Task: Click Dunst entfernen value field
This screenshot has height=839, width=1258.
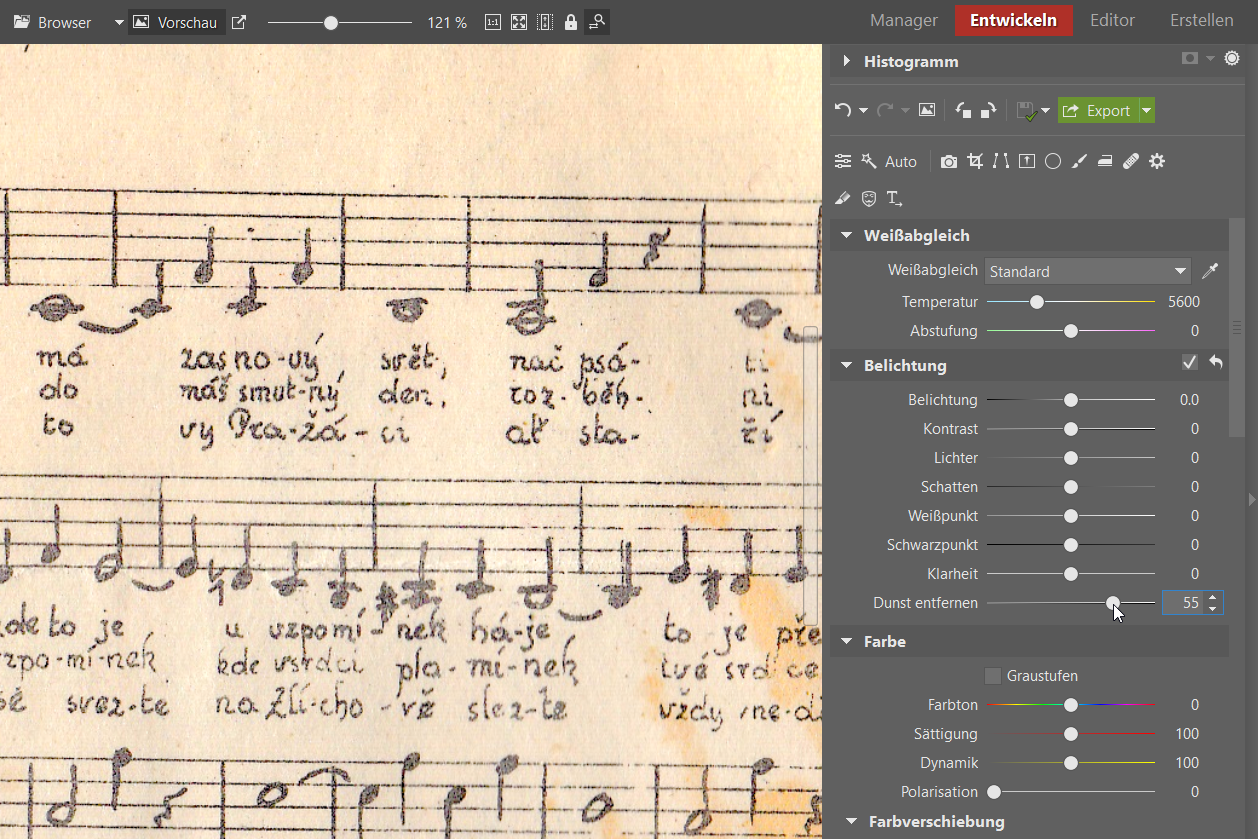Action: pos(1184,603)
